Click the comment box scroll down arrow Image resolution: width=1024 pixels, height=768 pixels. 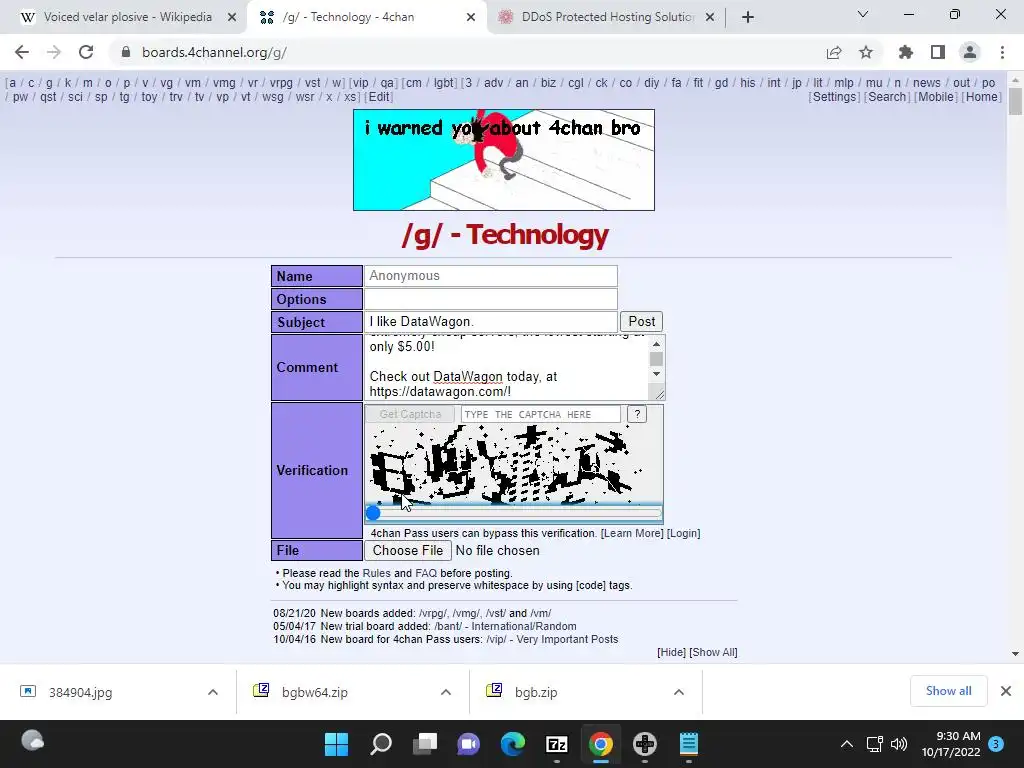coord(656,374)
